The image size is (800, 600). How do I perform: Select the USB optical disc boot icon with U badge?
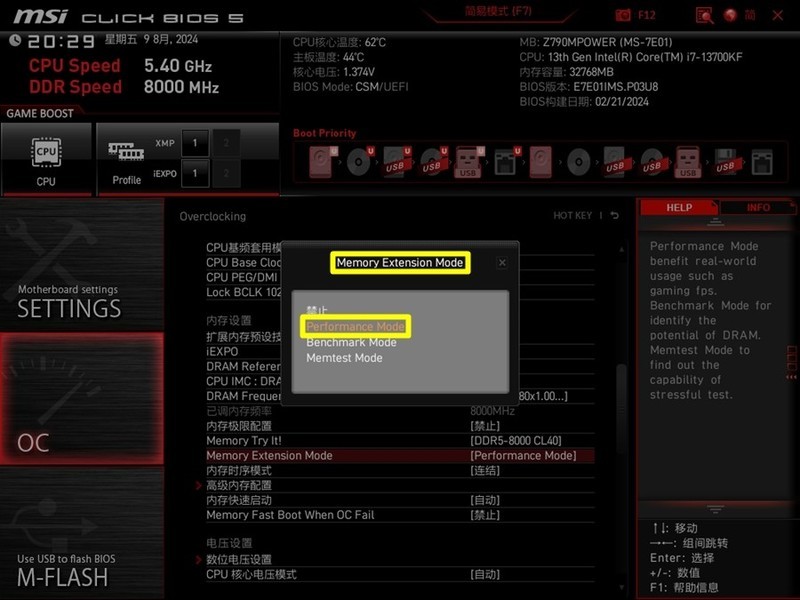434,162
